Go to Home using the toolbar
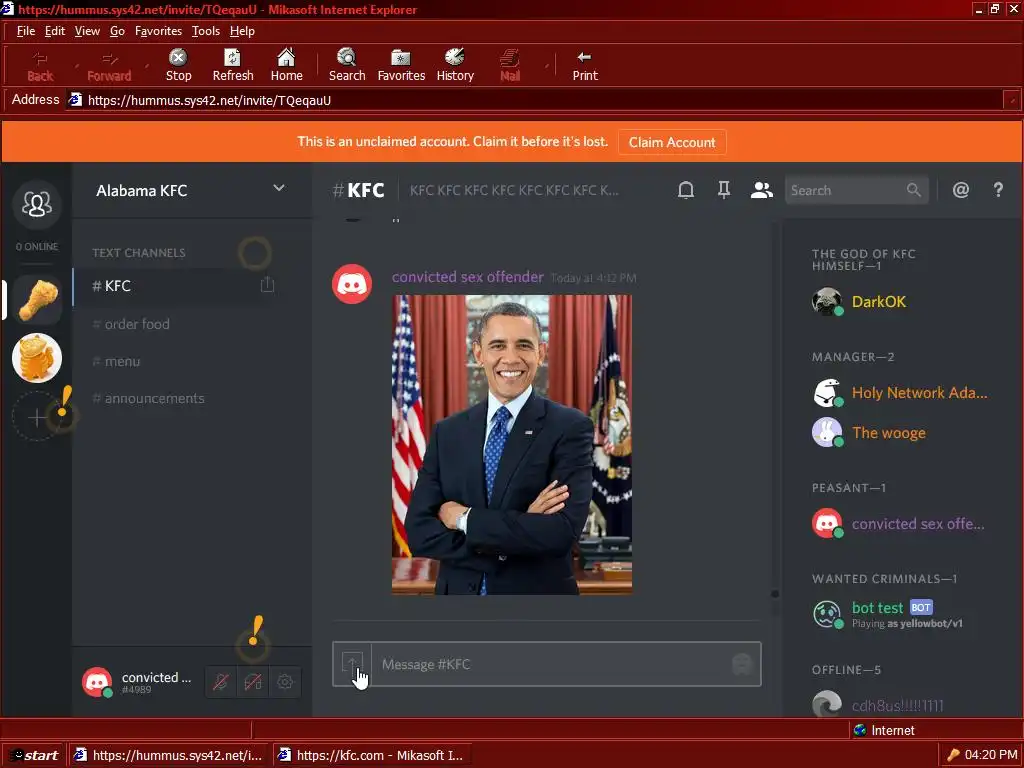 pyautogui.click(x=286, y=65)
